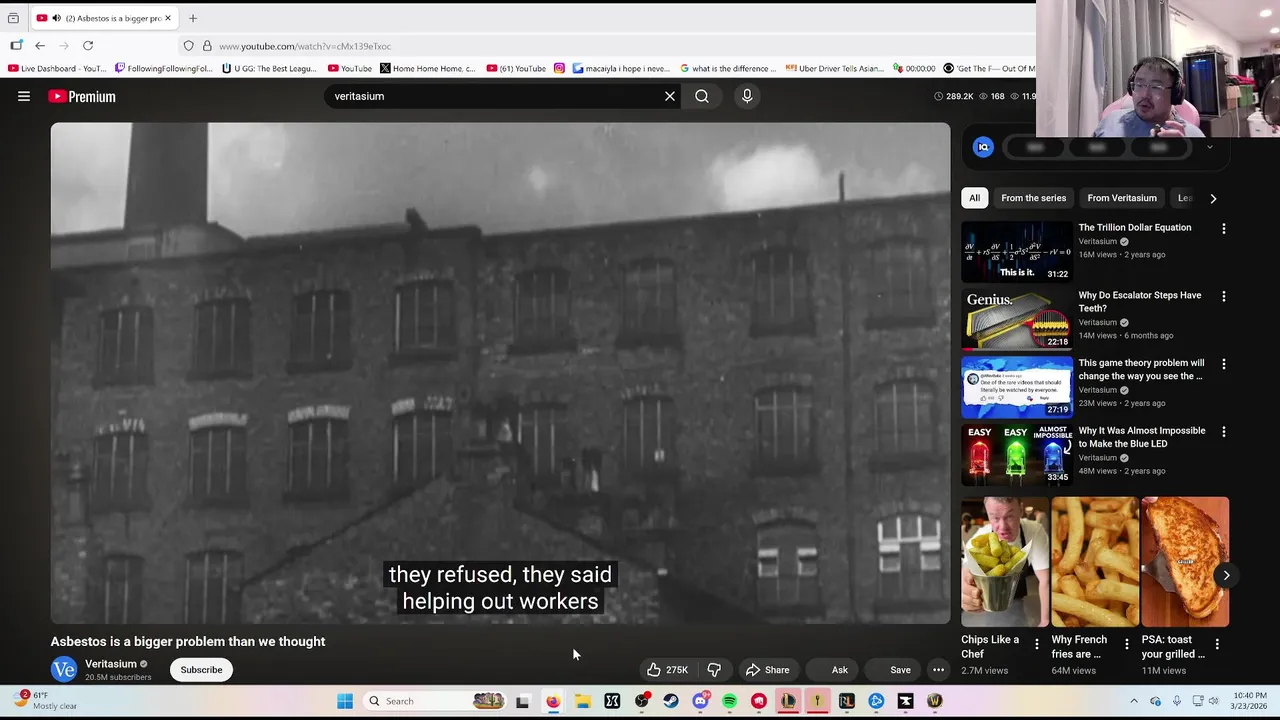The height and width of the screenshot is (720, 1280).
Task: Click the tracking protection shield icon
Action: point(188,46)
